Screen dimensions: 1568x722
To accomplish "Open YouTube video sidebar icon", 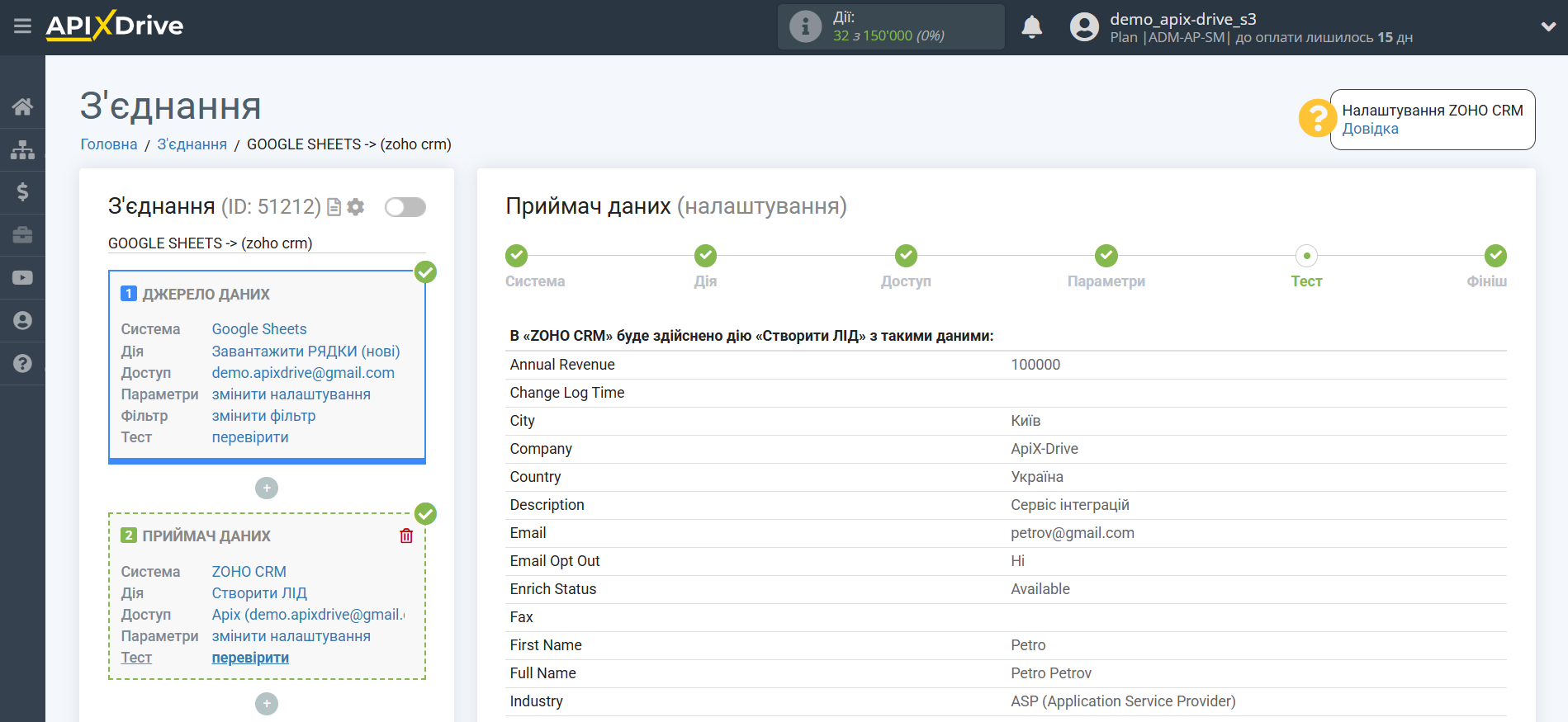I will pyautogui.click(x=22, y=278).
